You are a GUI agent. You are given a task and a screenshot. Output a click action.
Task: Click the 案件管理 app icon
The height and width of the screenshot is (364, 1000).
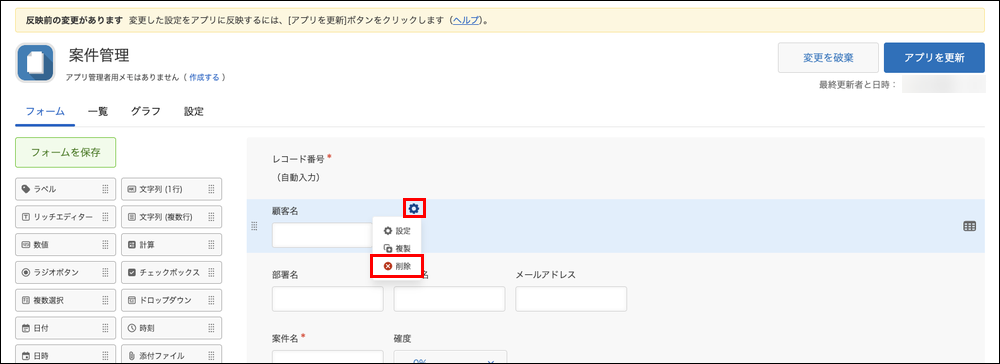coord(35,62)
